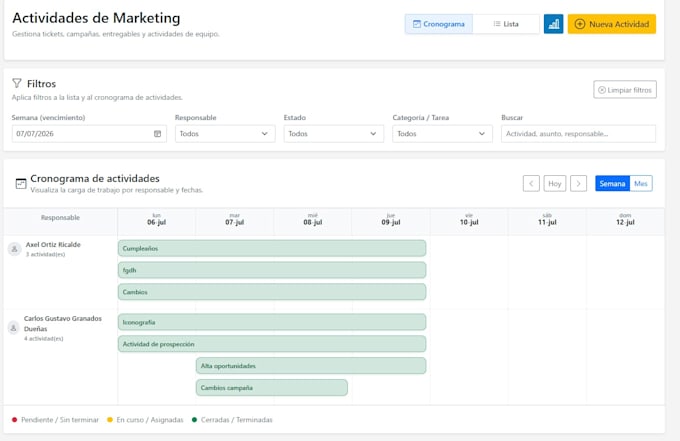Screen dimensions: 680x441
Task: Jump to today with the Hoy button
Action: (555, 183)
